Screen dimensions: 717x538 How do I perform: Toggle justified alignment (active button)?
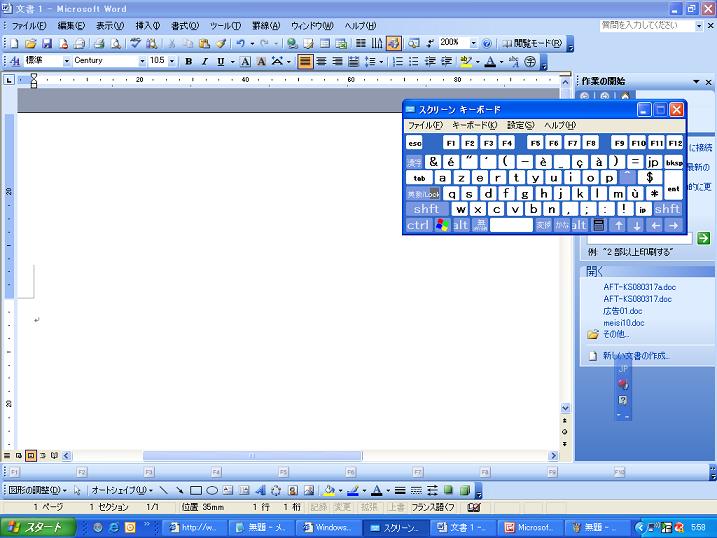[x=305, y=61]
